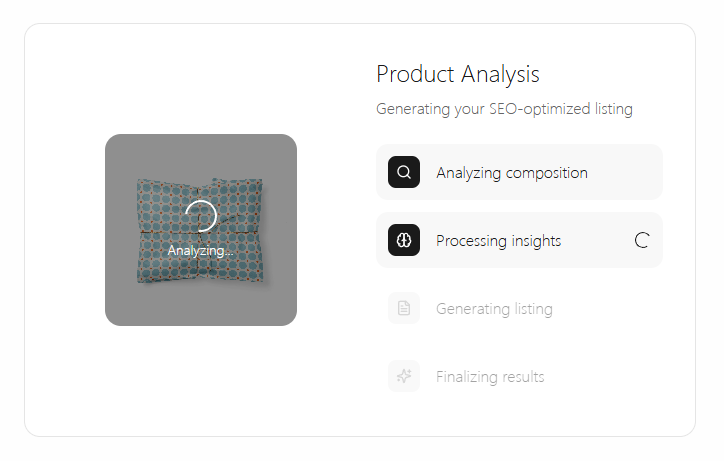Click the Generating listing step label
Screen dimensions: 724x461
[494, 309]
